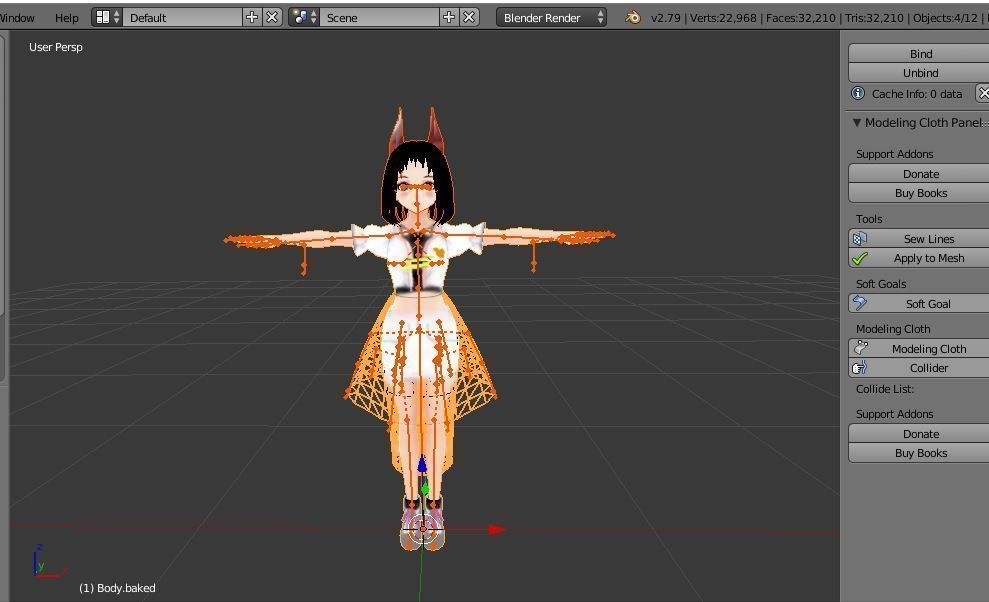Screen dimensions: 989x602
Task: Click the Body.baked object name label
Action: pyautogui.click(x=126, y=587)
